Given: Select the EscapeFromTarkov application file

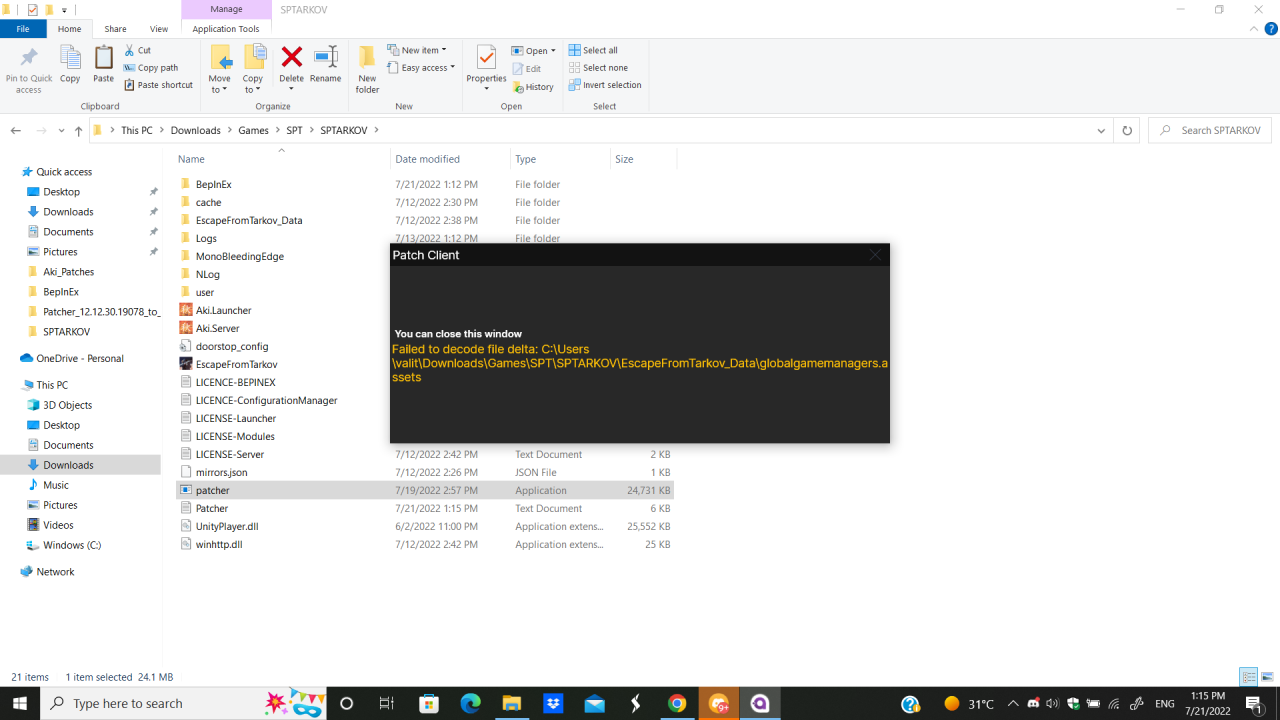Looking at the screenshot, I should coord(236,364).
